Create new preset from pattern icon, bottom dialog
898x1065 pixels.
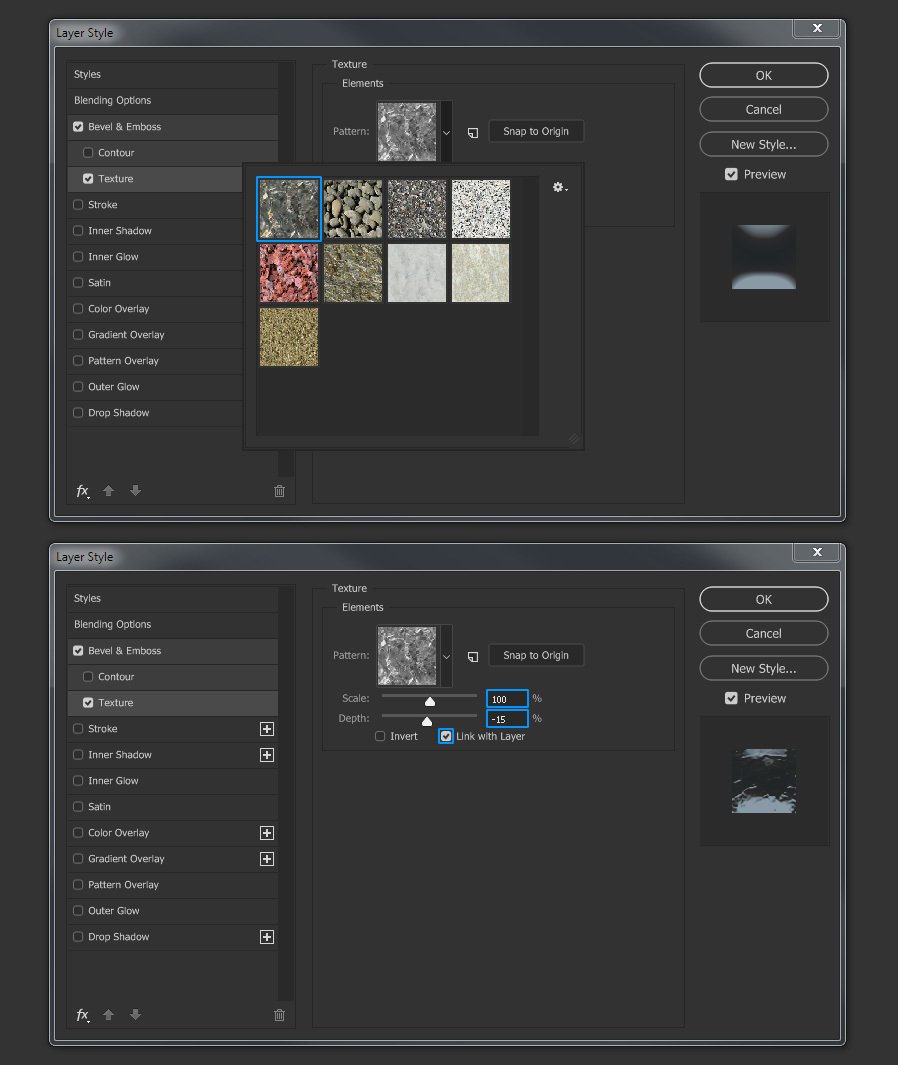pos(473,656)
